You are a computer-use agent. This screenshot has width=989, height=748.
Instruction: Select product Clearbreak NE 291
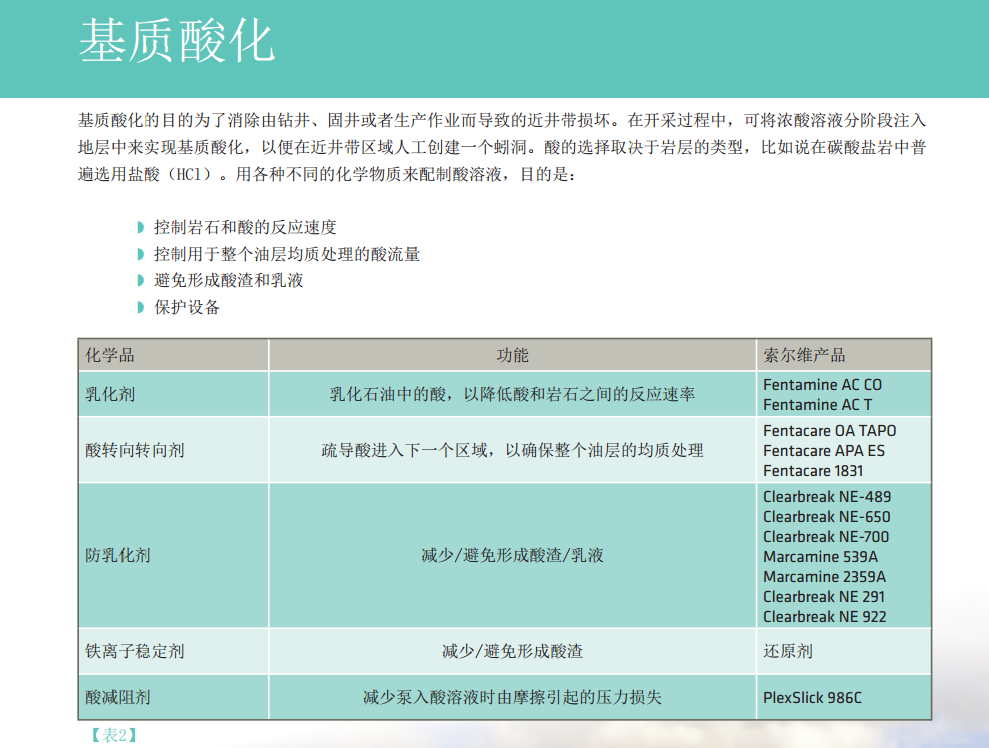pos(824,597)
